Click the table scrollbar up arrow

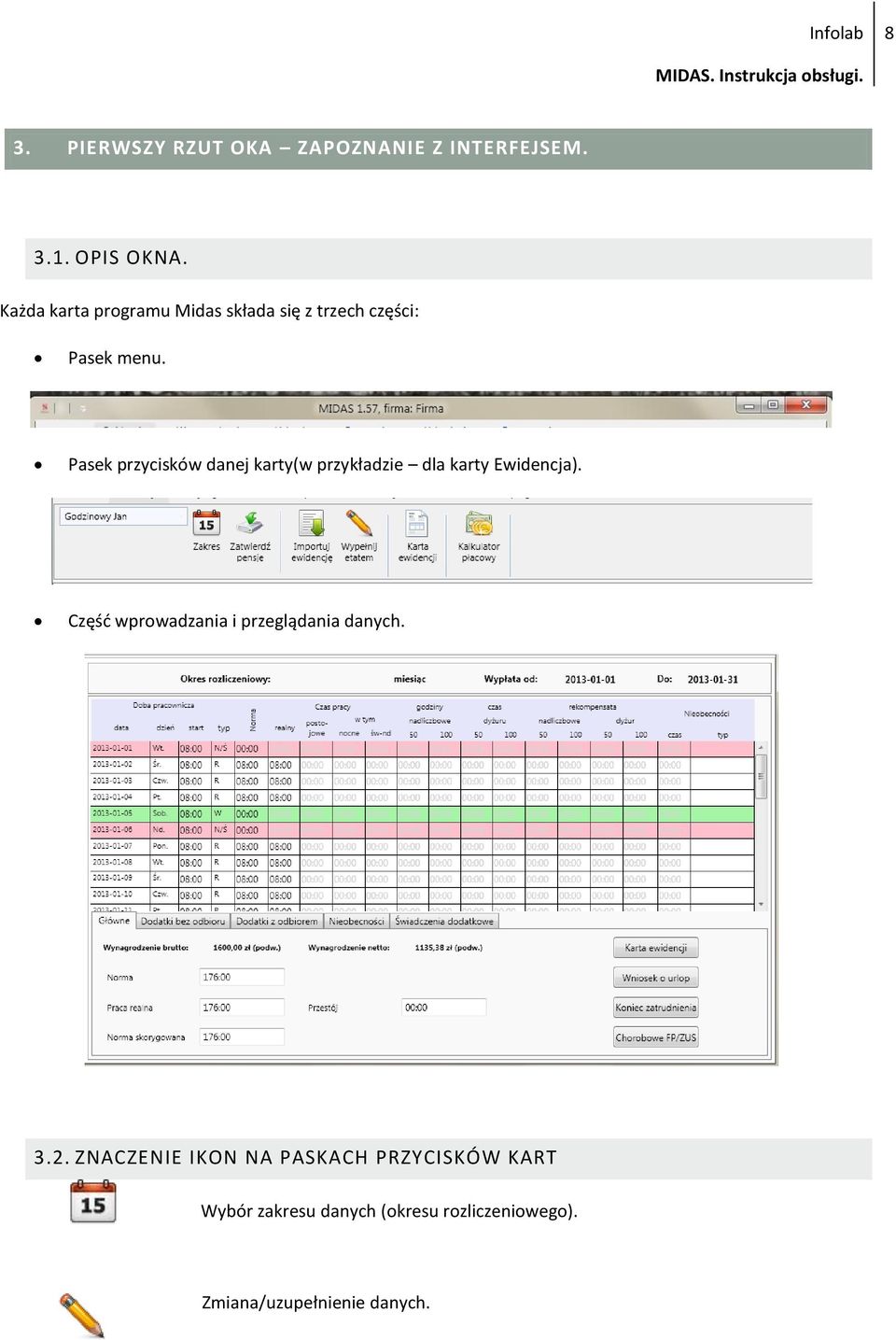[761, 748]
